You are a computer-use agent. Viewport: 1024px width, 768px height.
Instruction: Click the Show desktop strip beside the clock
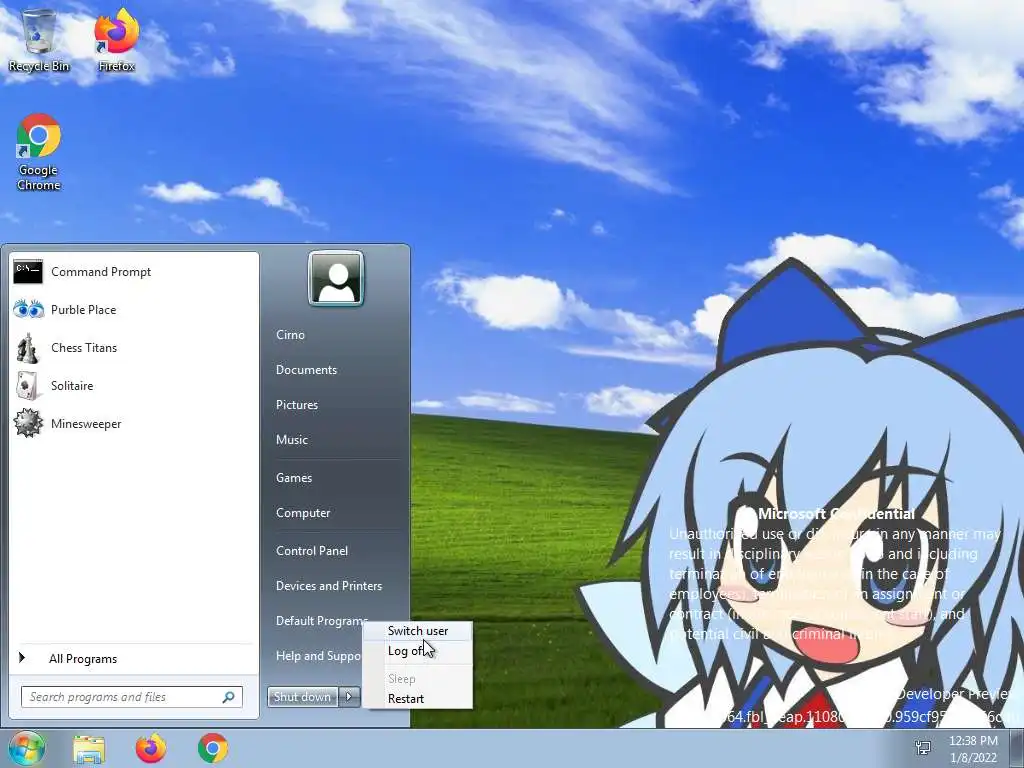pyautogui.click(x=1017, y=749)
